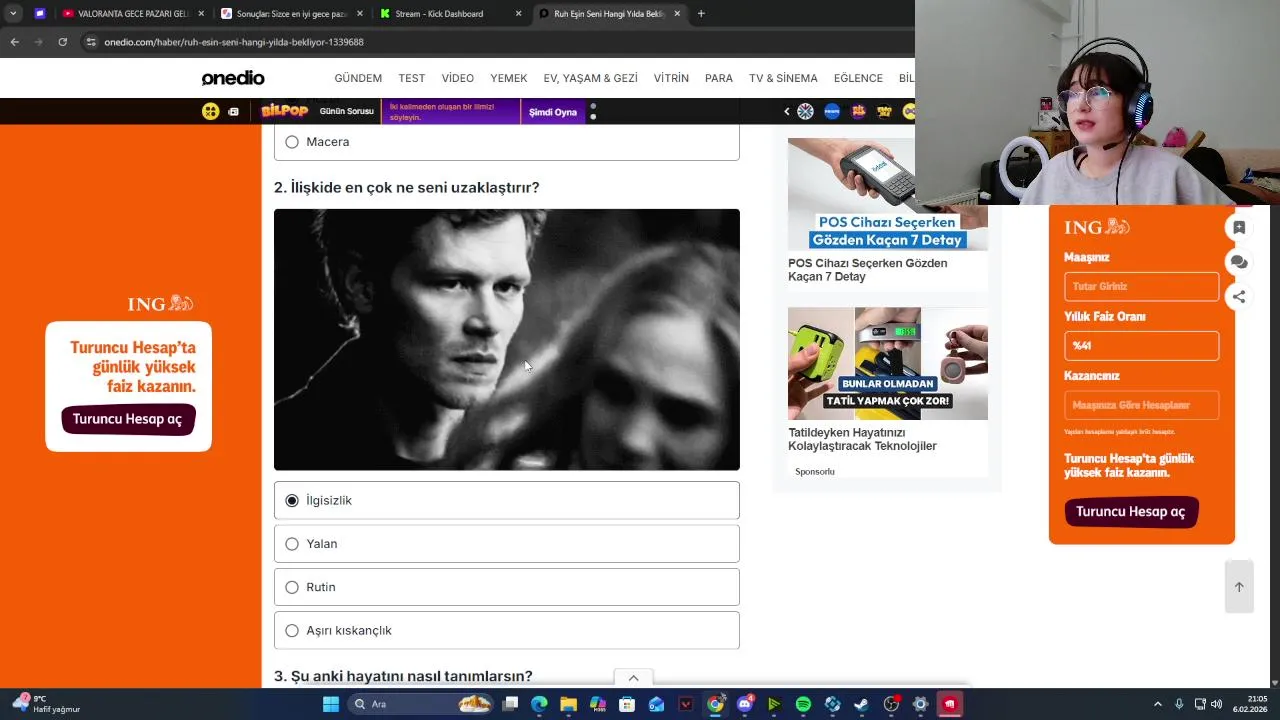The width and height of the screenshot is (1280, 720).
Task: Open the blue round game icon
Action: tap(832, 112)
